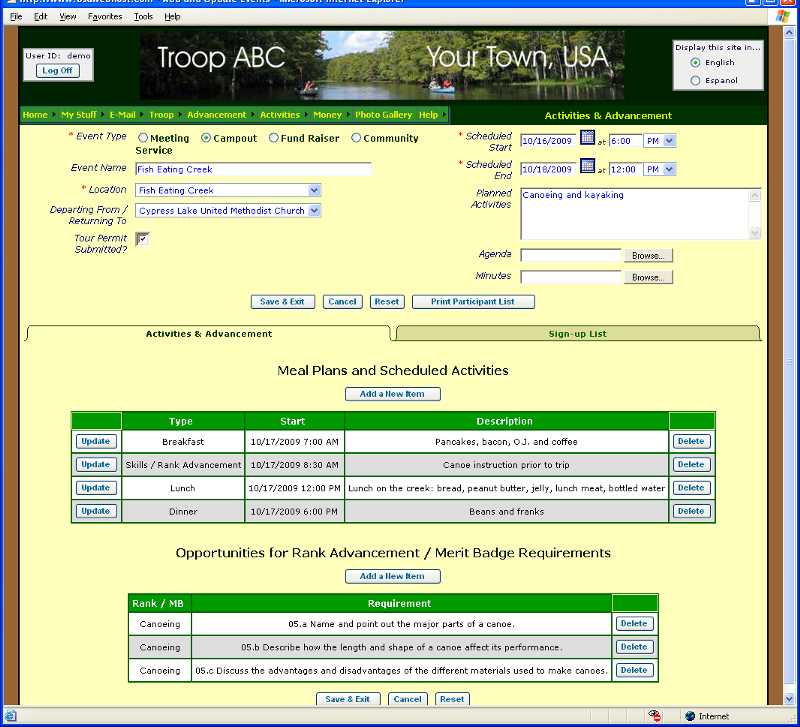Switch to the Sign-up List tab
800x727 pixels.
click(578, 334)
